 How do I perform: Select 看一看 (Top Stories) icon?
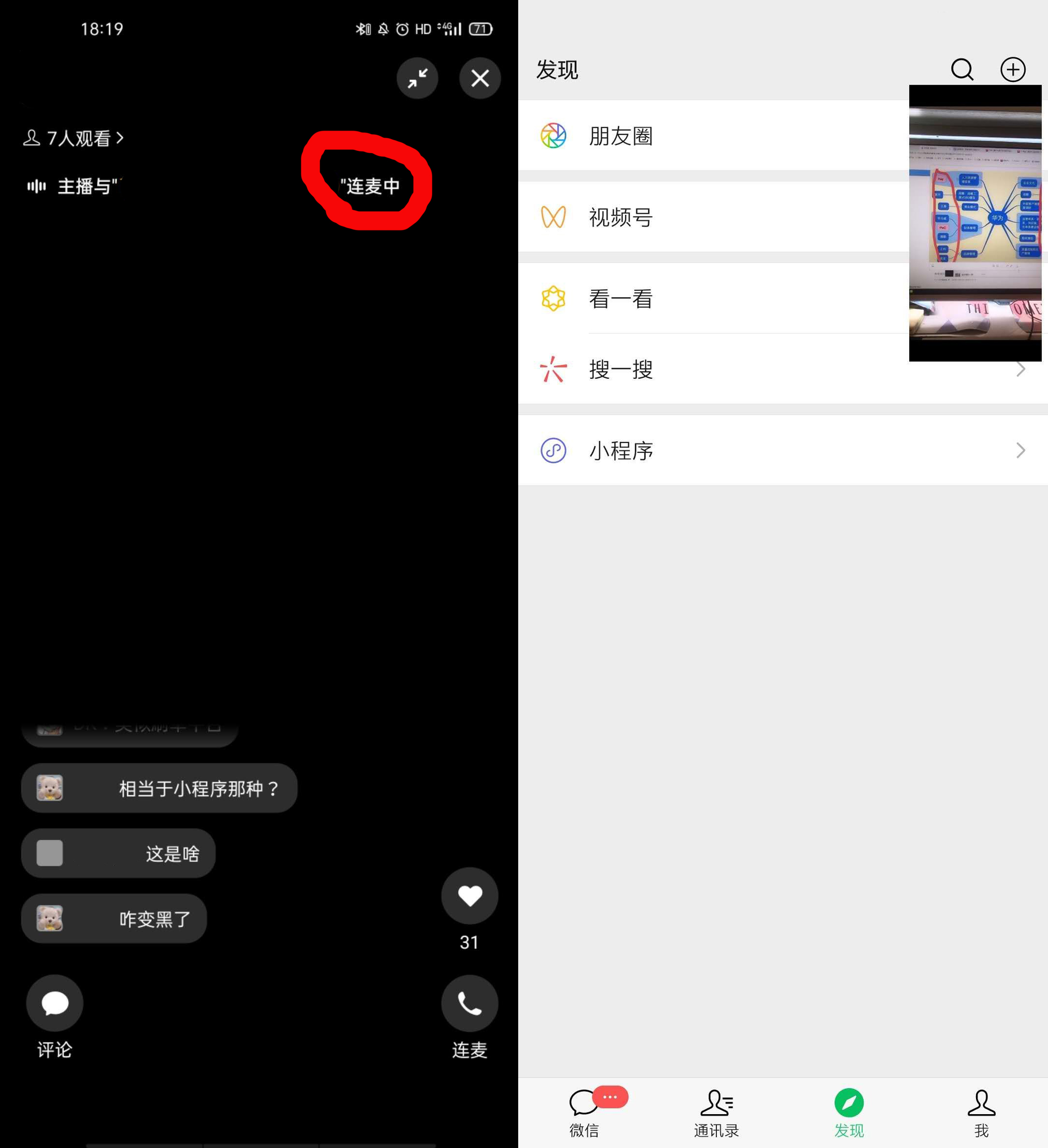(x=554, y=297)
